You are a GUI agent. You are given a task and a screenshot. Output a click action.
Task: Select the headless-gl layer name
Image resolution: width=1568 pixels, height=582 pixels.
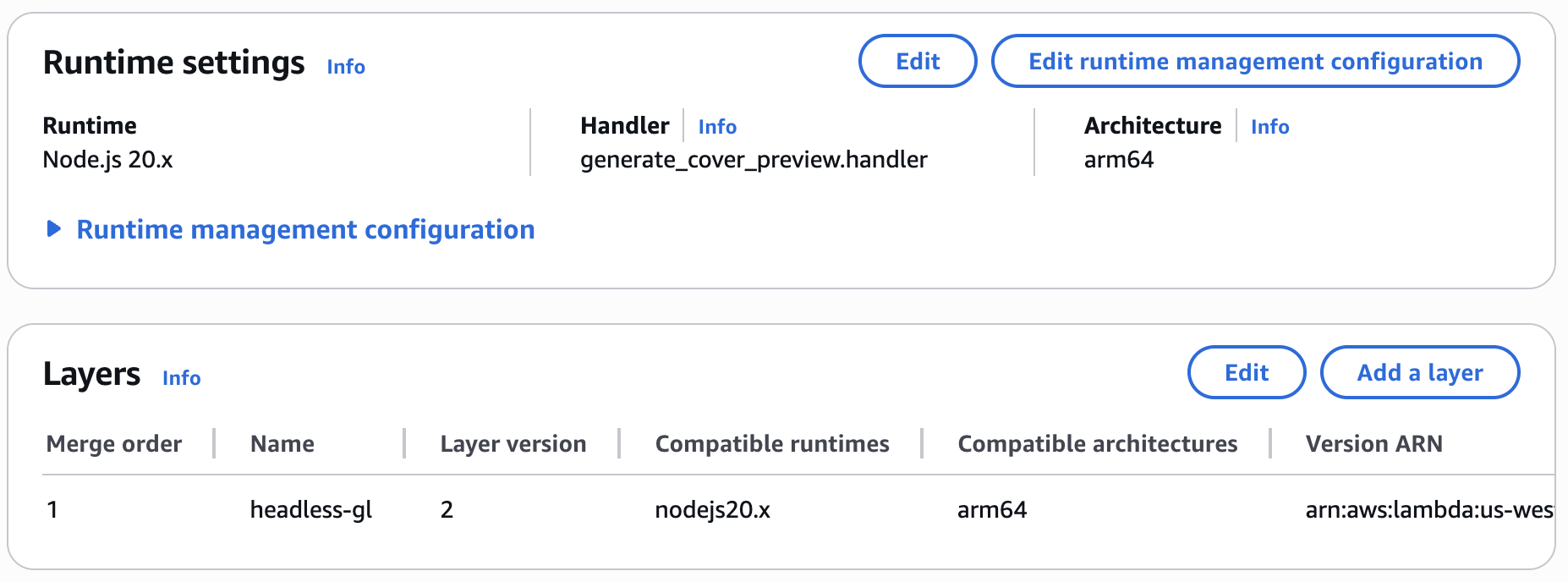tap(311, 509)
